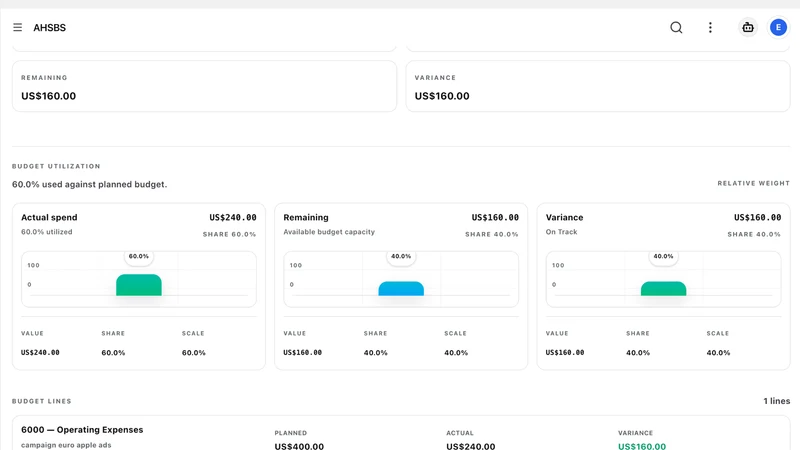This screenshot has height=450, width=800.
Task: Click the Actual spend card title
Action: tap(49, 217)
